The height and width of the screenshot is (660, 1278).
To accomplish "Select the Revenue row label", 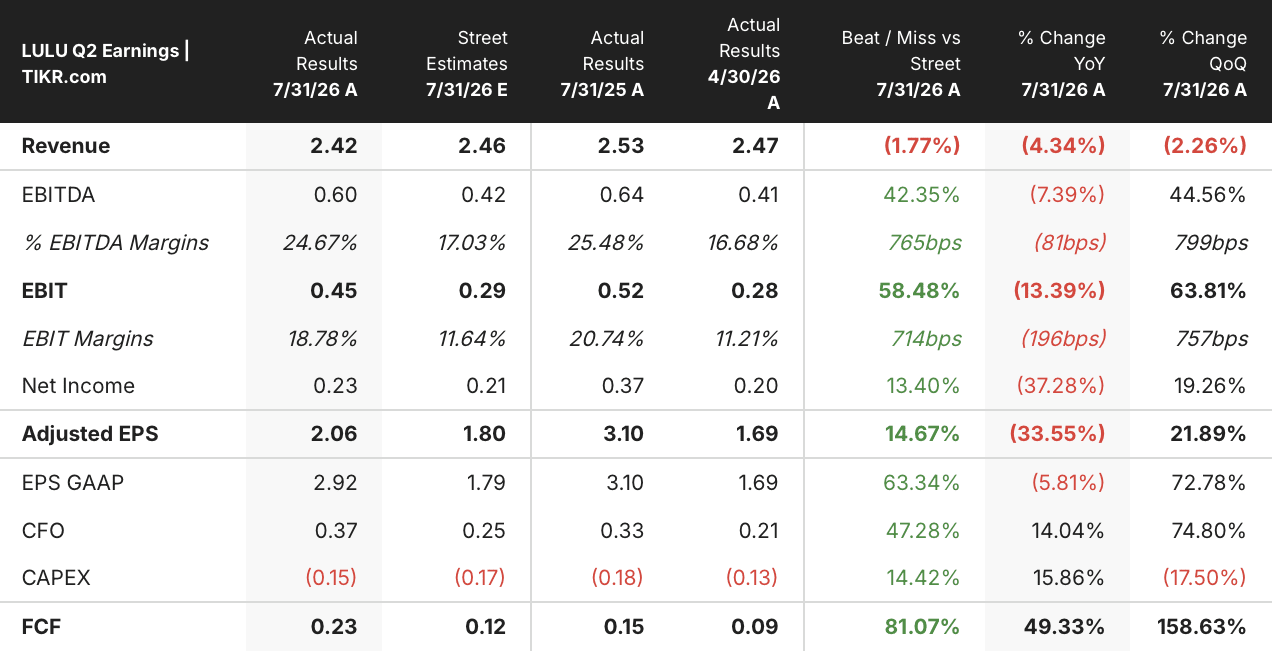I will (66, 145).
